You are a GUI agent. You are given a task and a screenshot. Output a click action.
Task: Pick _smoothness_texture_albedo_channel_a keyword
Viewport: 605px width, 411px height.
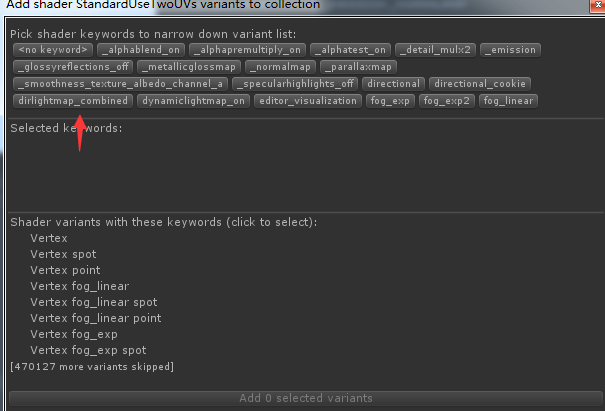pos(120,84)
